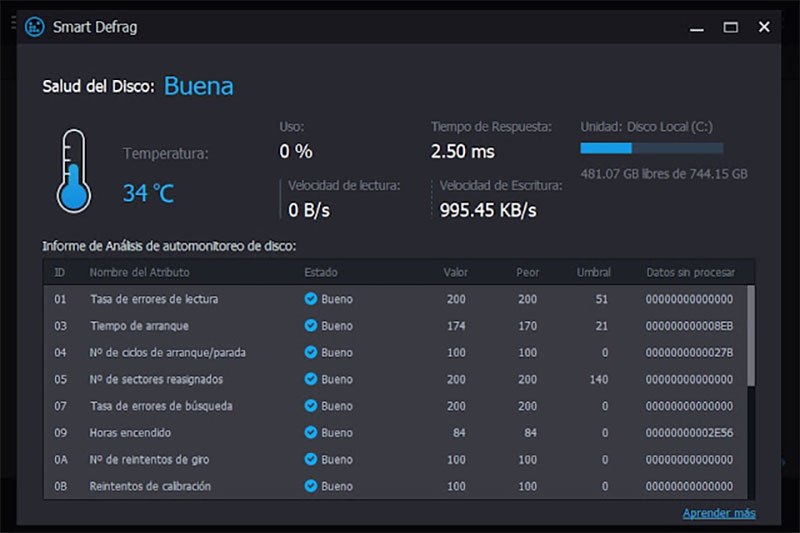Click the Datos sin procesar column header
The width and height of the screenshot is (800, 533).
[690, 272]
